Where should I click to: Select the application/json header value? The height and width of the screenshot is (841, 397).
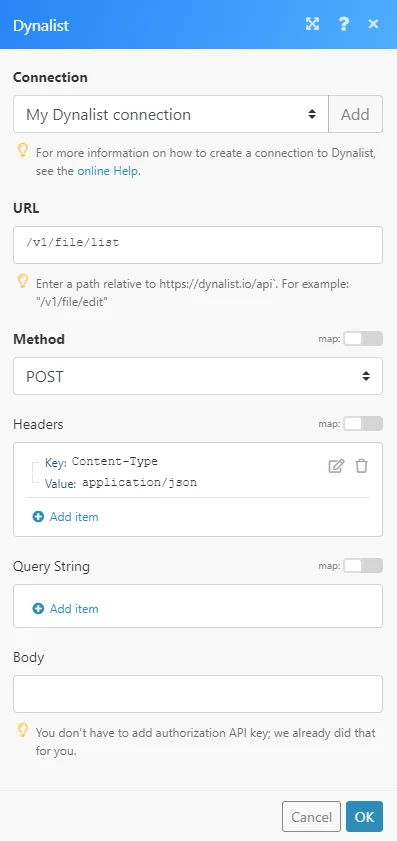click(139, 483)
